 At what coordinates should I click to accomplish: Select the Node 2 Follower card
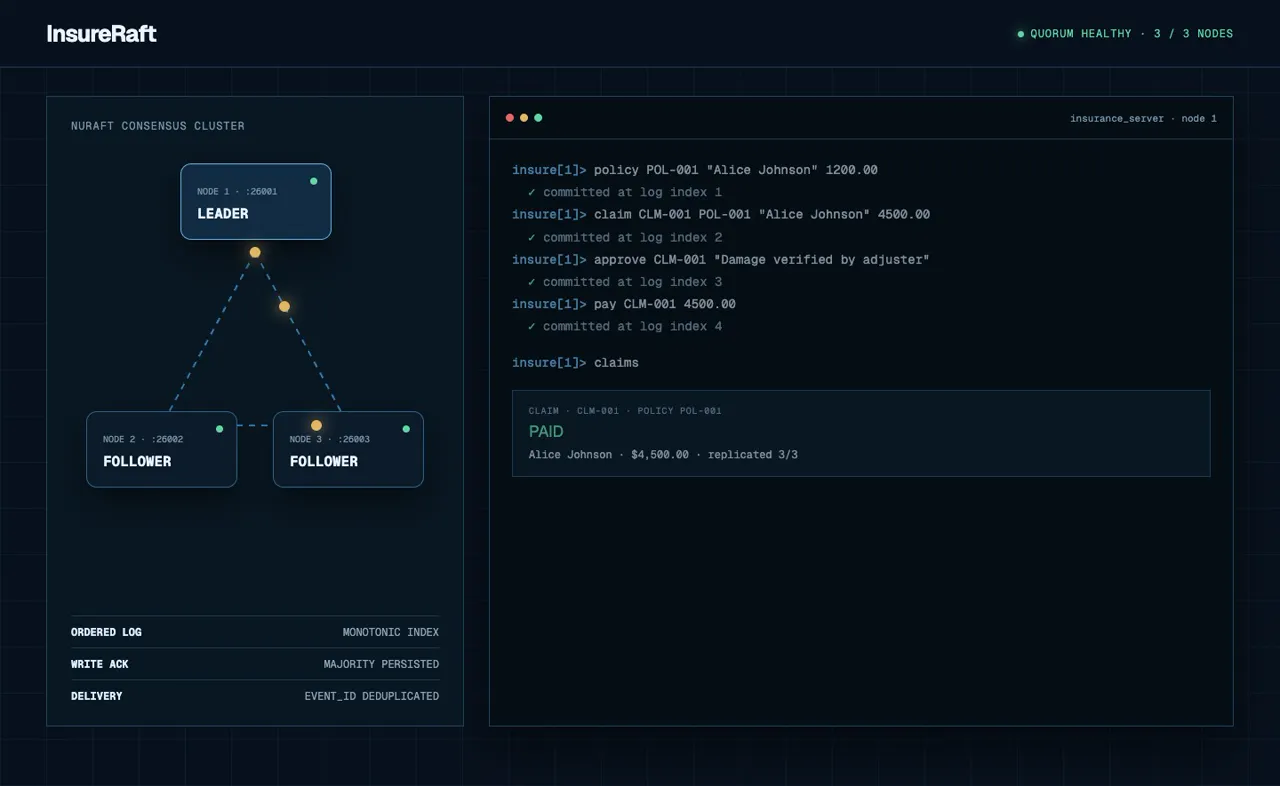pos(162,450)
